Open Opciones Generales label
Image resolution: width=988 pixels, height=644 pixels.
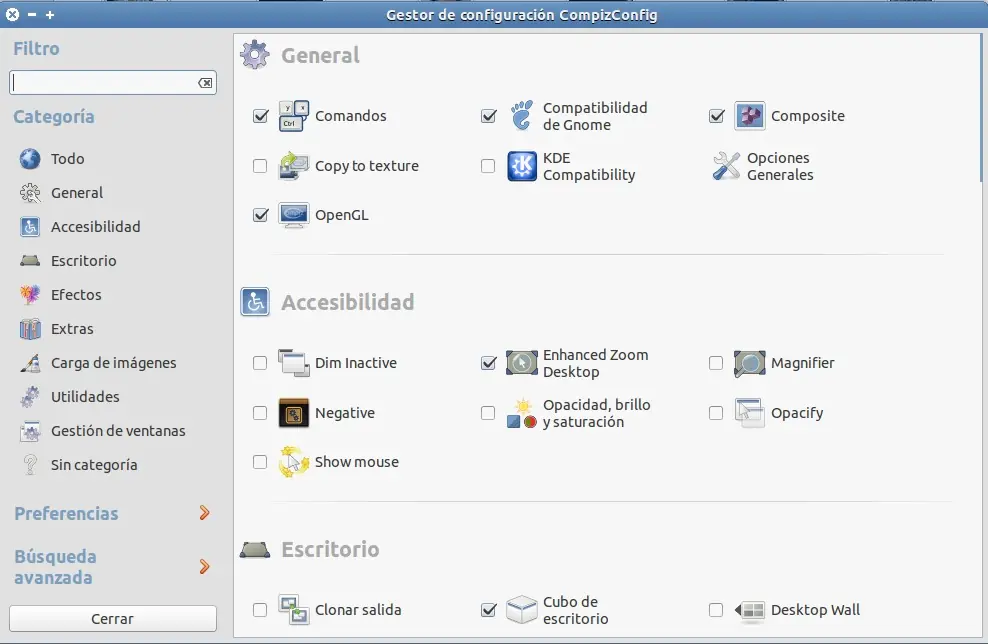point(780,166)
